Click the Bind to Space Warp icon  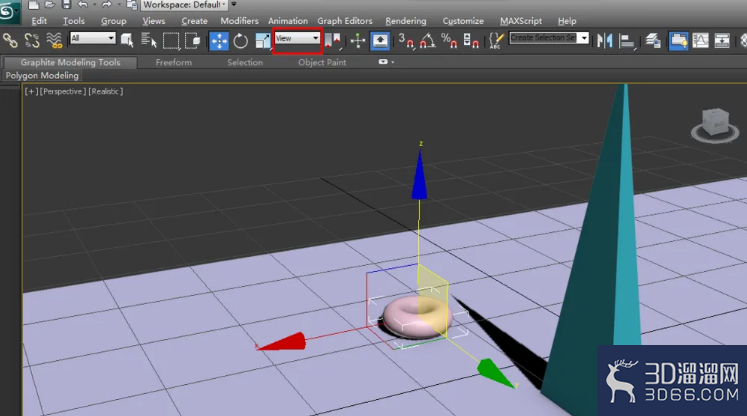click(x=54, y=41)
